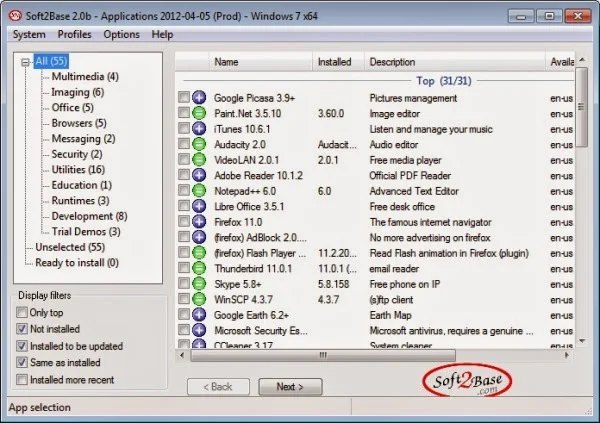600x423 pixels.
Task: Sort by the Name column header
Action: [x=260, y=62]
